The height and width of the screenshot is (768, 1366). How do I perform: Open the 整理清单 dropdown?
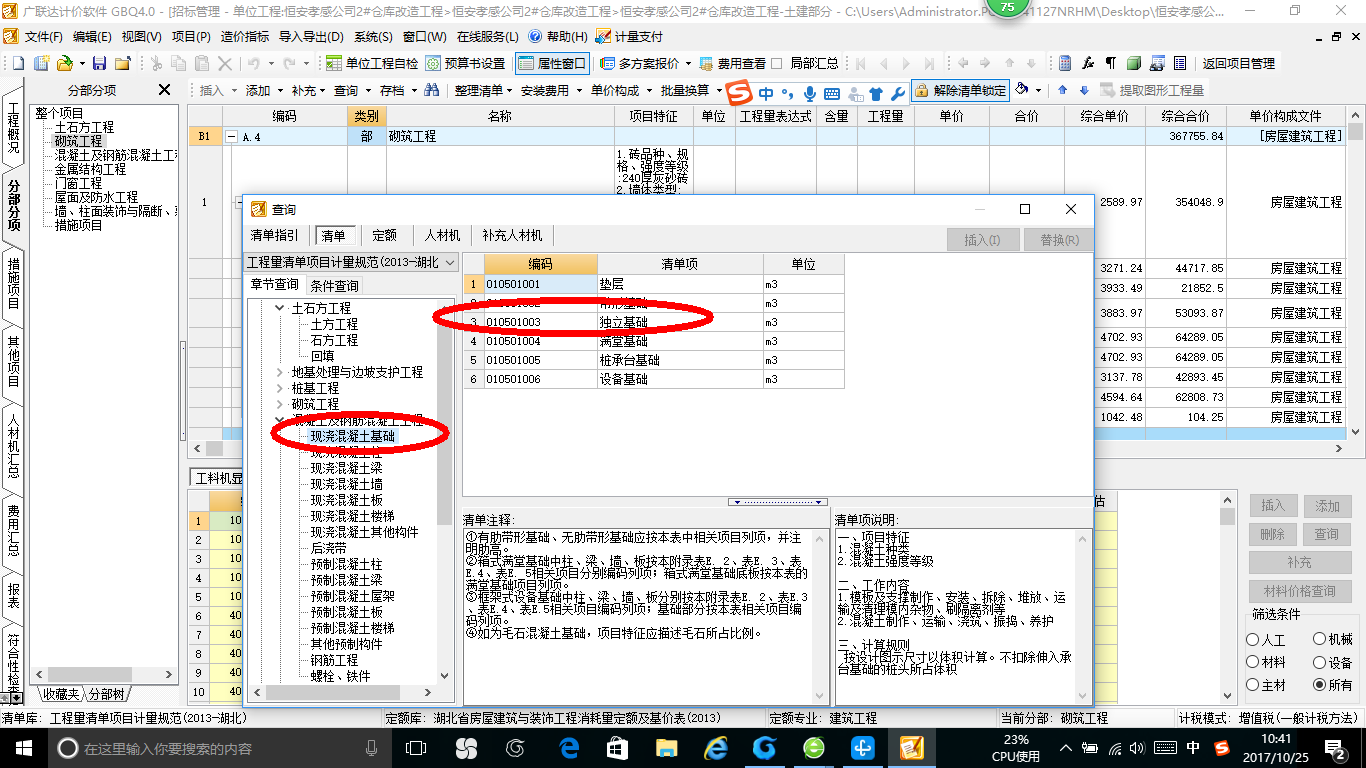pyautogui.click(x=483, y=90)
